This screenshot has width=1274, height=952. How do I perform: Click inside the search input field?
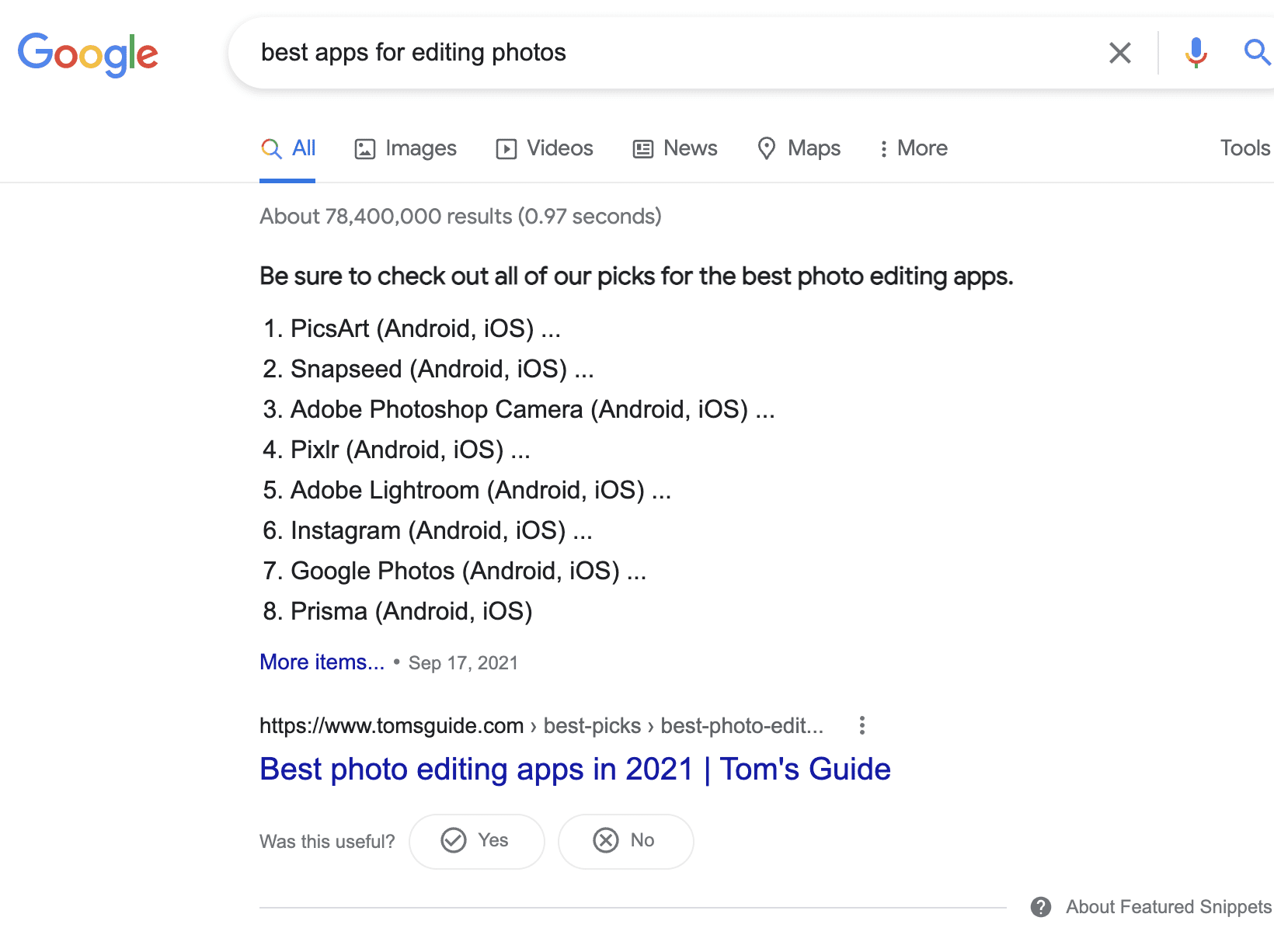(544, 53)
